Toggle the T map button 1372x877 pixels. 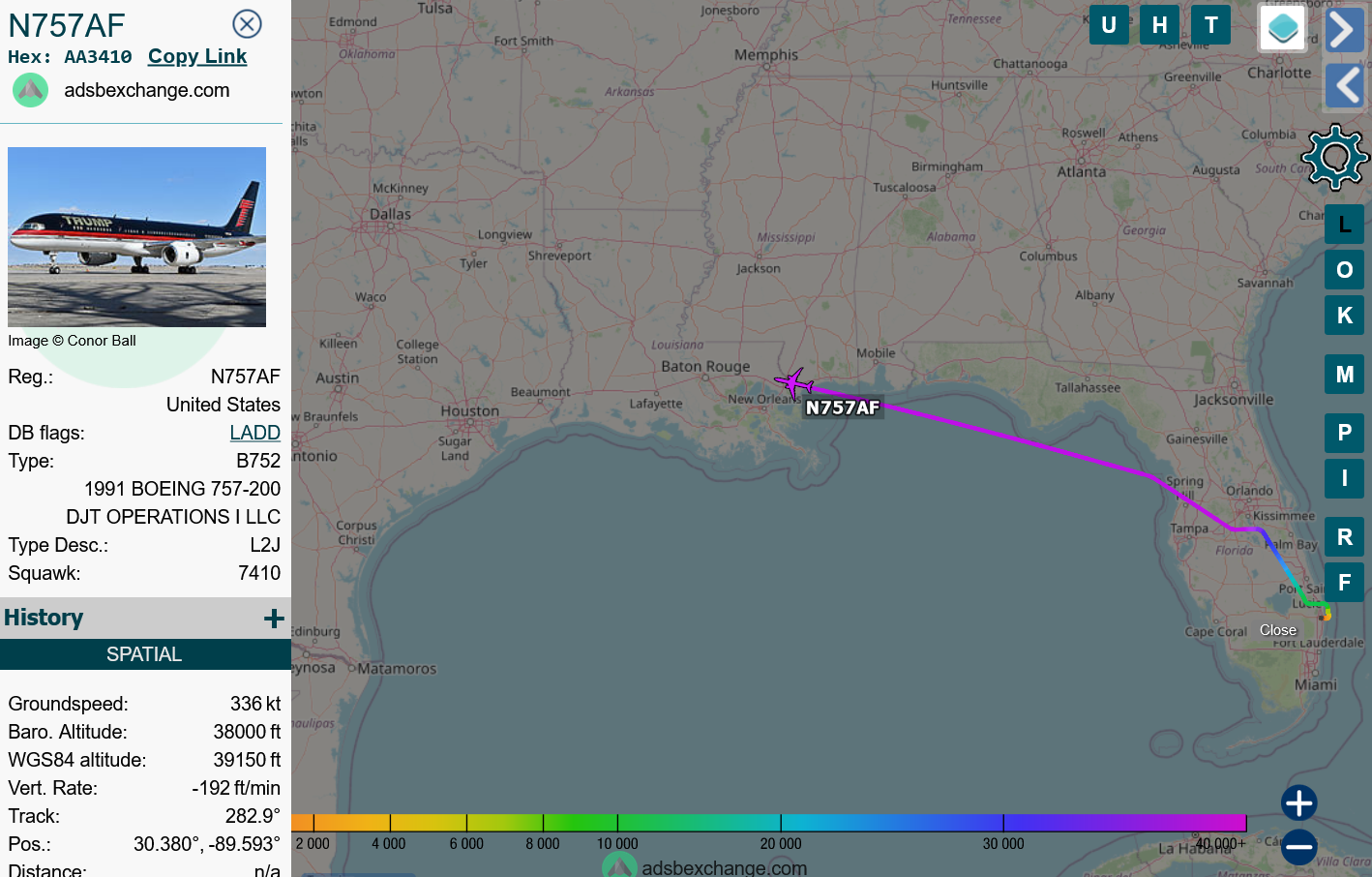click(1210, 25)
